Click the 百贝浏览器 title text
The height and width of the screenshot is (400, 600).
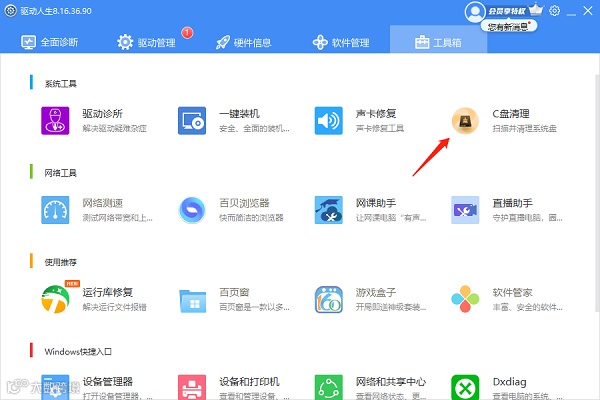pos(244,203)
